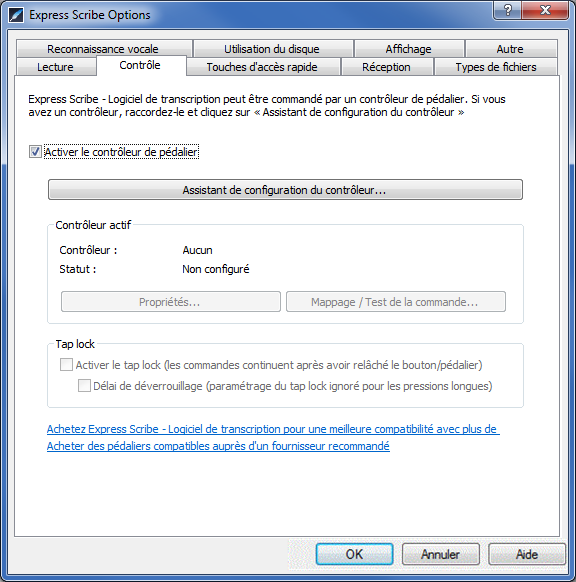
Task: Switch to Touches d'accès rapide tab
Action: pos(262,67)
